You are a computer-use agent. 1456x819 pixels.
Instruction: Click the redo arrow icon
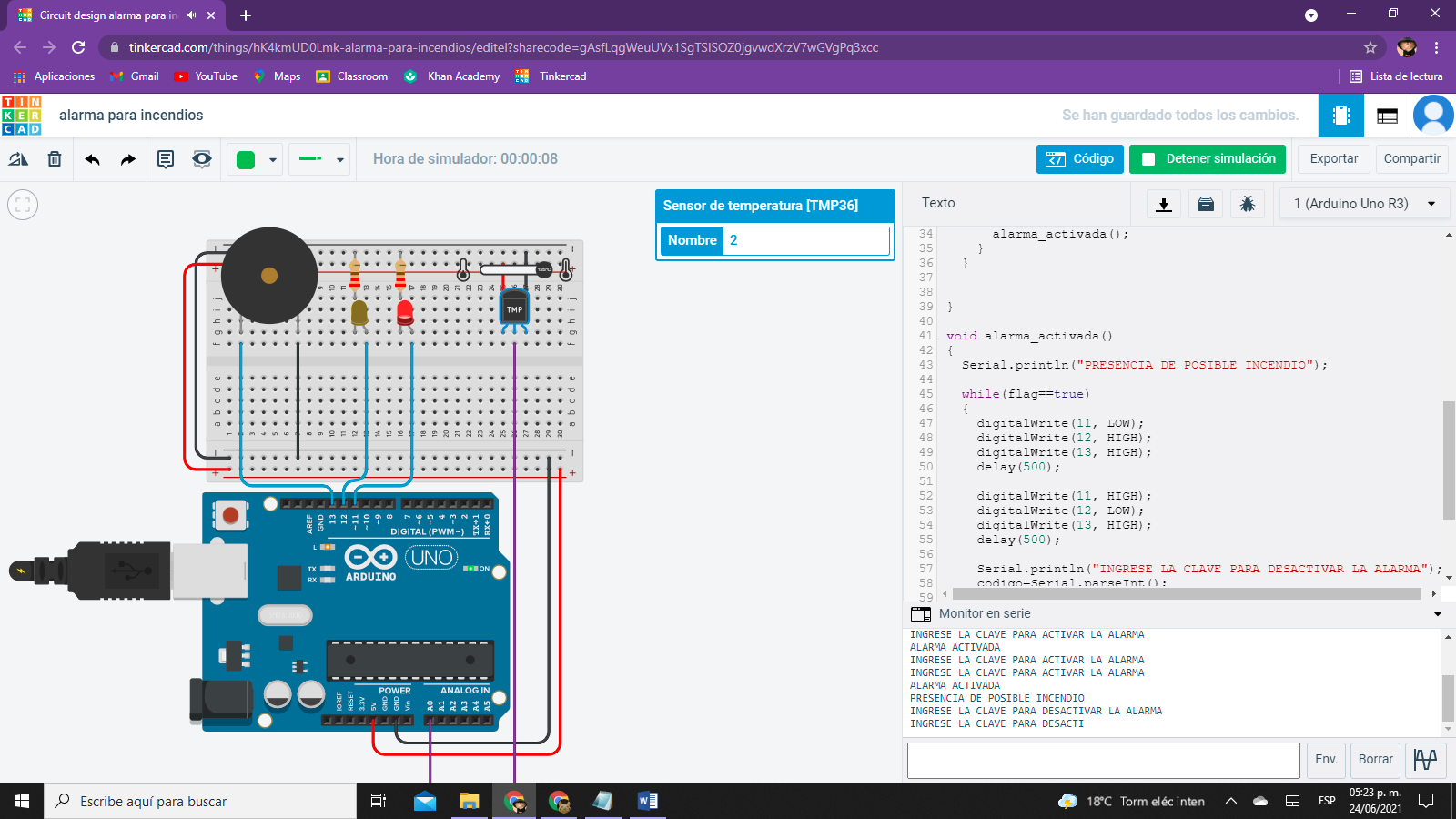[128, 159]
